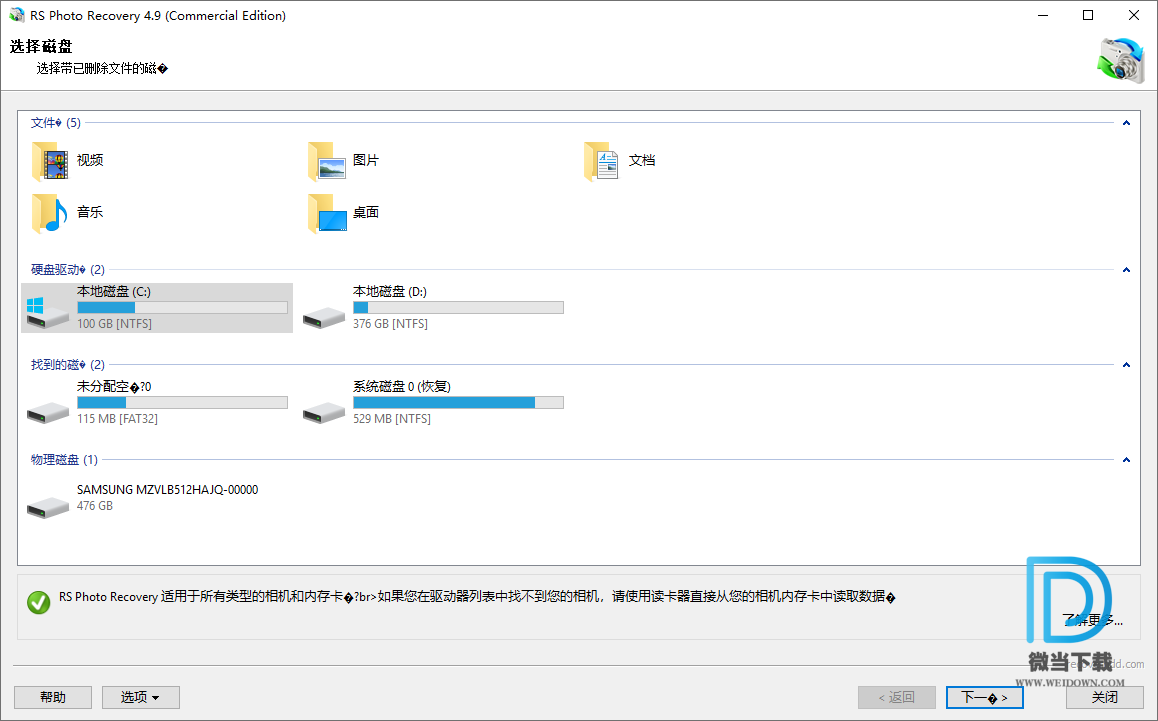The image size is (1158, 721).
Task: Select the 系统磁盘 0 (恢复) drive icon
Action: click(323, 412)
